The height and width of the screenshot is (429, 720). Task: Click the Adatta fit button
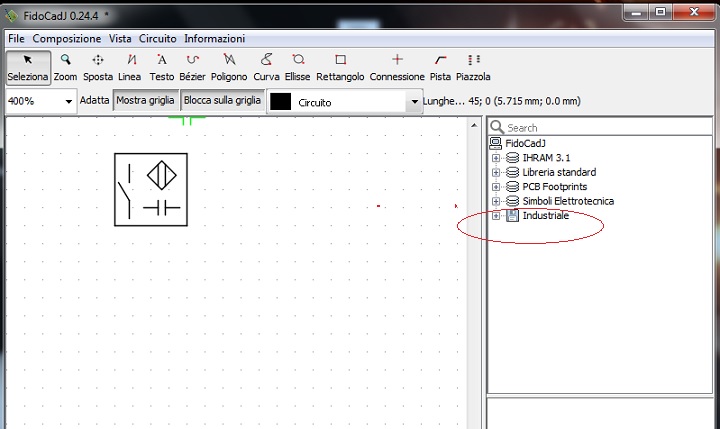(x=95, y=101)
